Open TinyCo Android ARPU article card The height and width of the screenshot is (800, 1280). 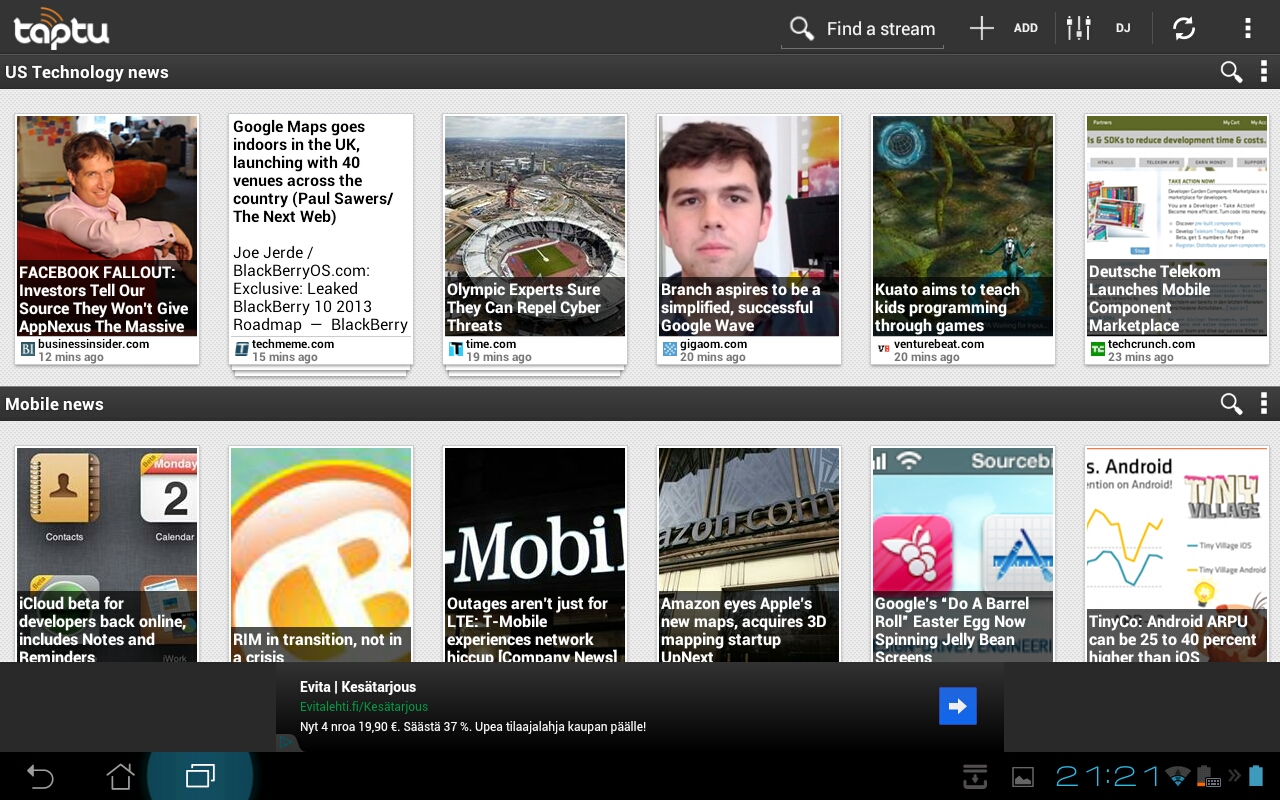[x=1177, y=555]
